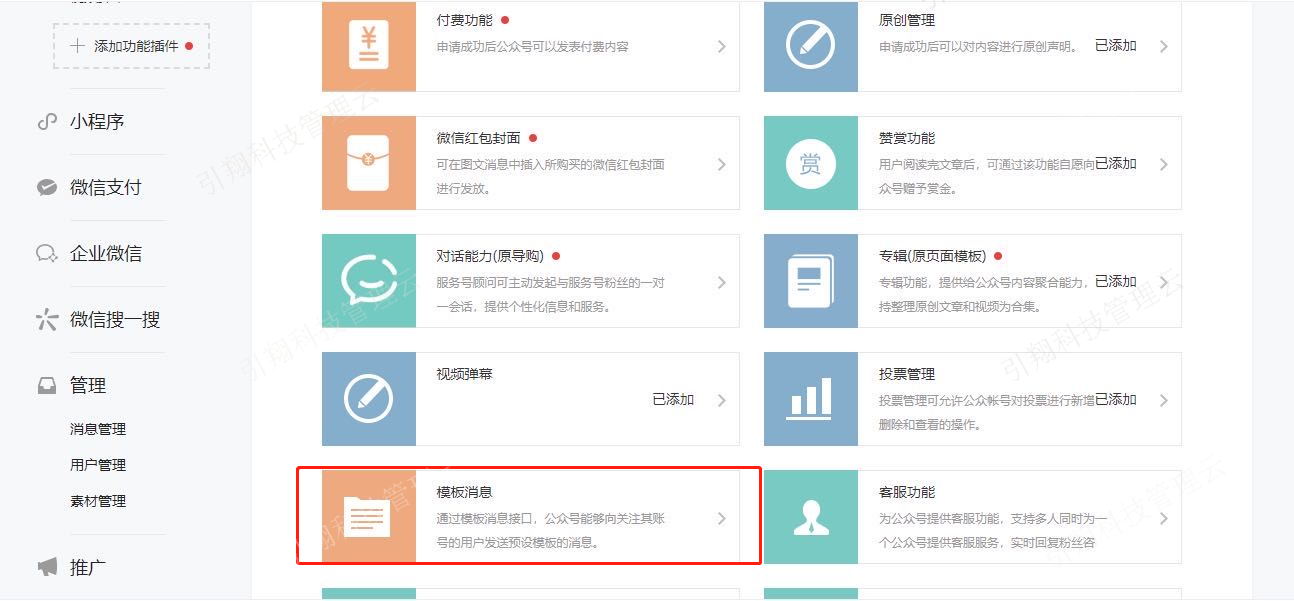Click the 微信红包封面 title
This screenshot has height=601, width=1294.
coord(478,138)
